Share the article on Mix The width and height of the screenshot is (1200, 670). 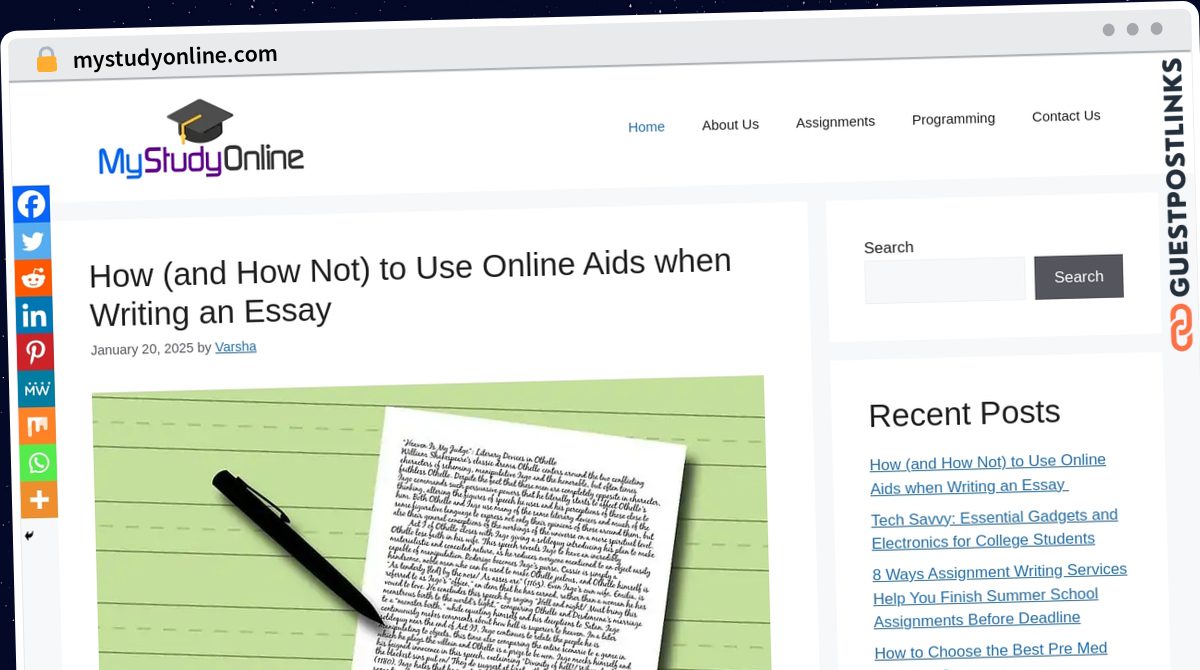(38, 426)
